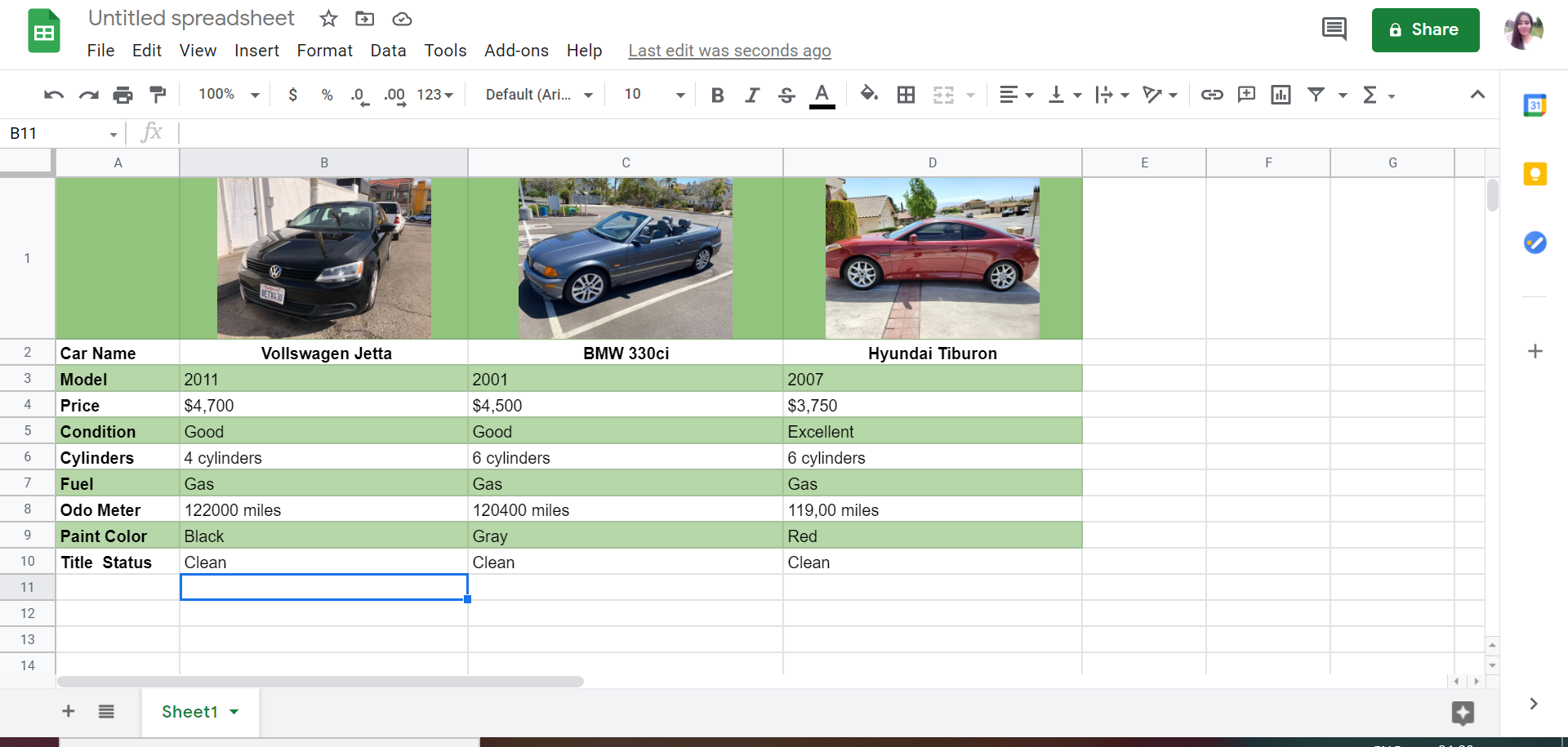1568x747 pixels.
Task: Open the Borders tool
Action: [906, 95]
